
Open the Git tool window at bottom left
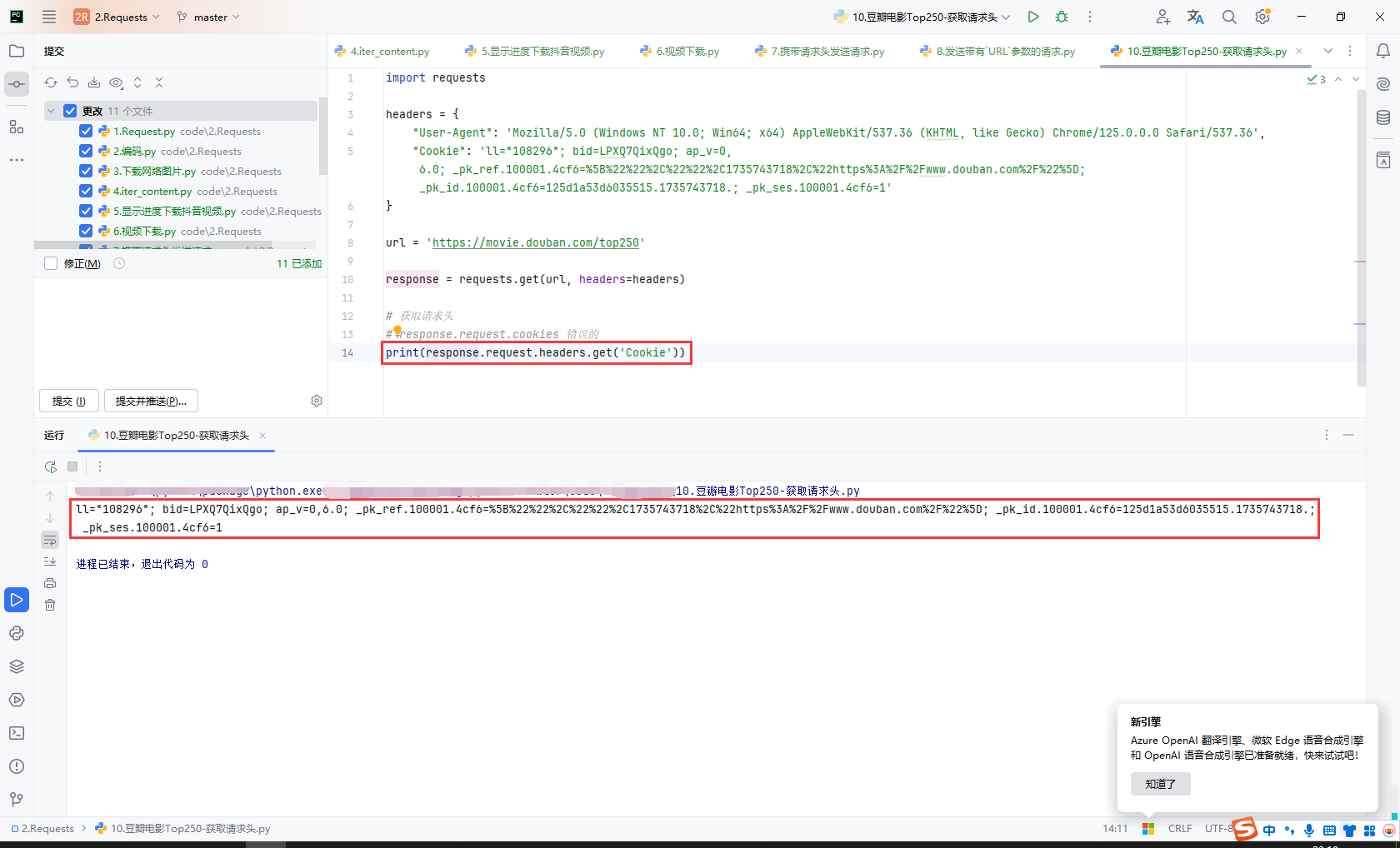click(x=17, y=800)
